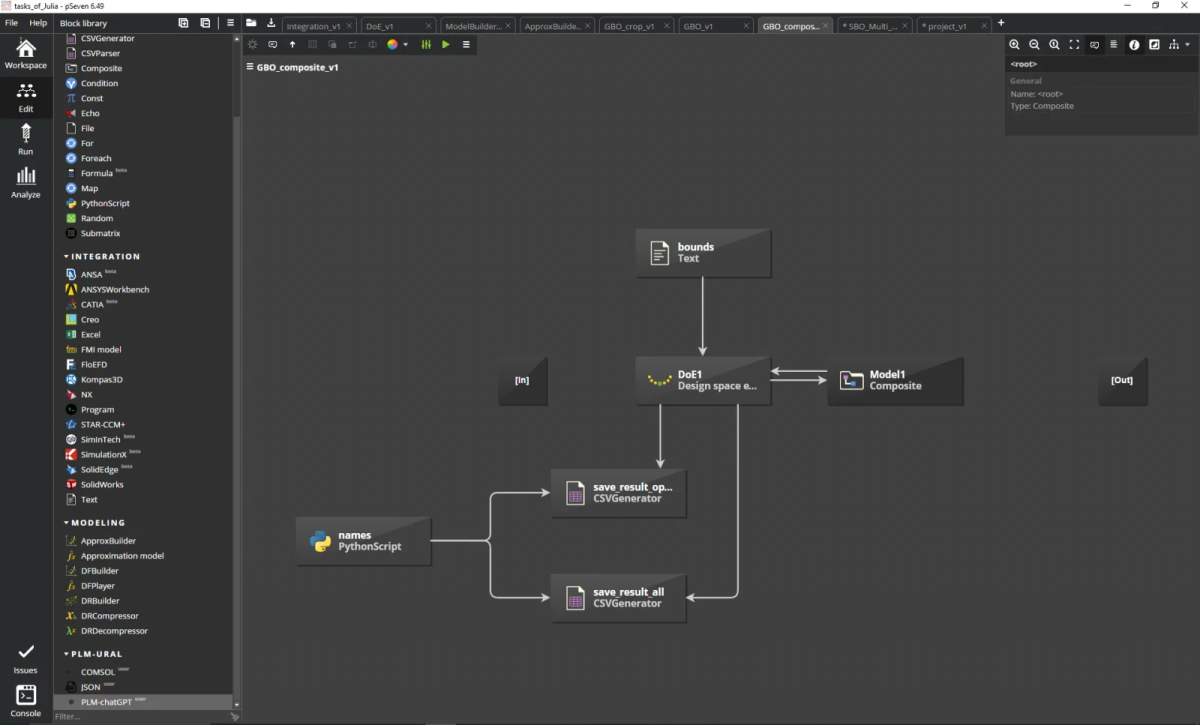
Task: Open the Run view
Action: pos(26,139)
